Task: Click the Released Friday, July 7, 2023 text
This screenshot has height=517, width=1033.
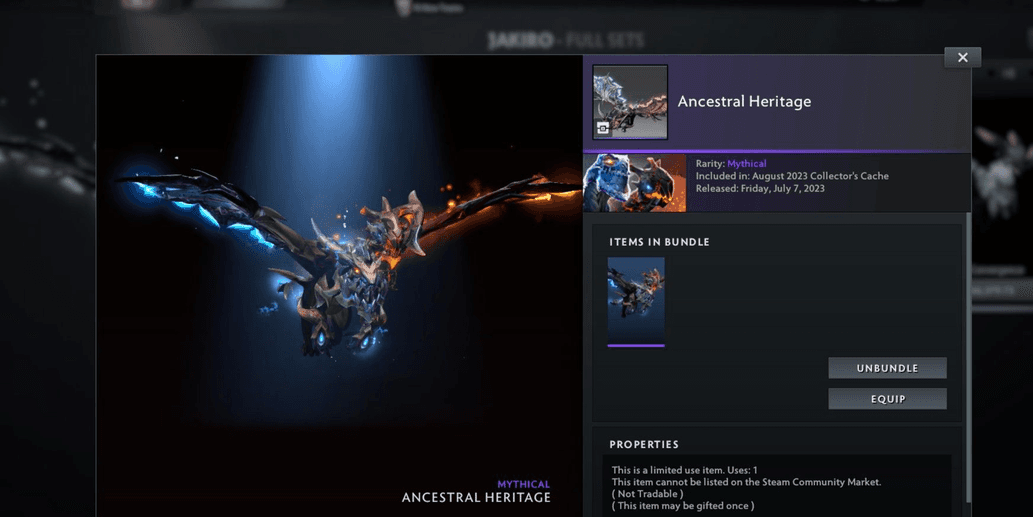Action: pos(760,188)
